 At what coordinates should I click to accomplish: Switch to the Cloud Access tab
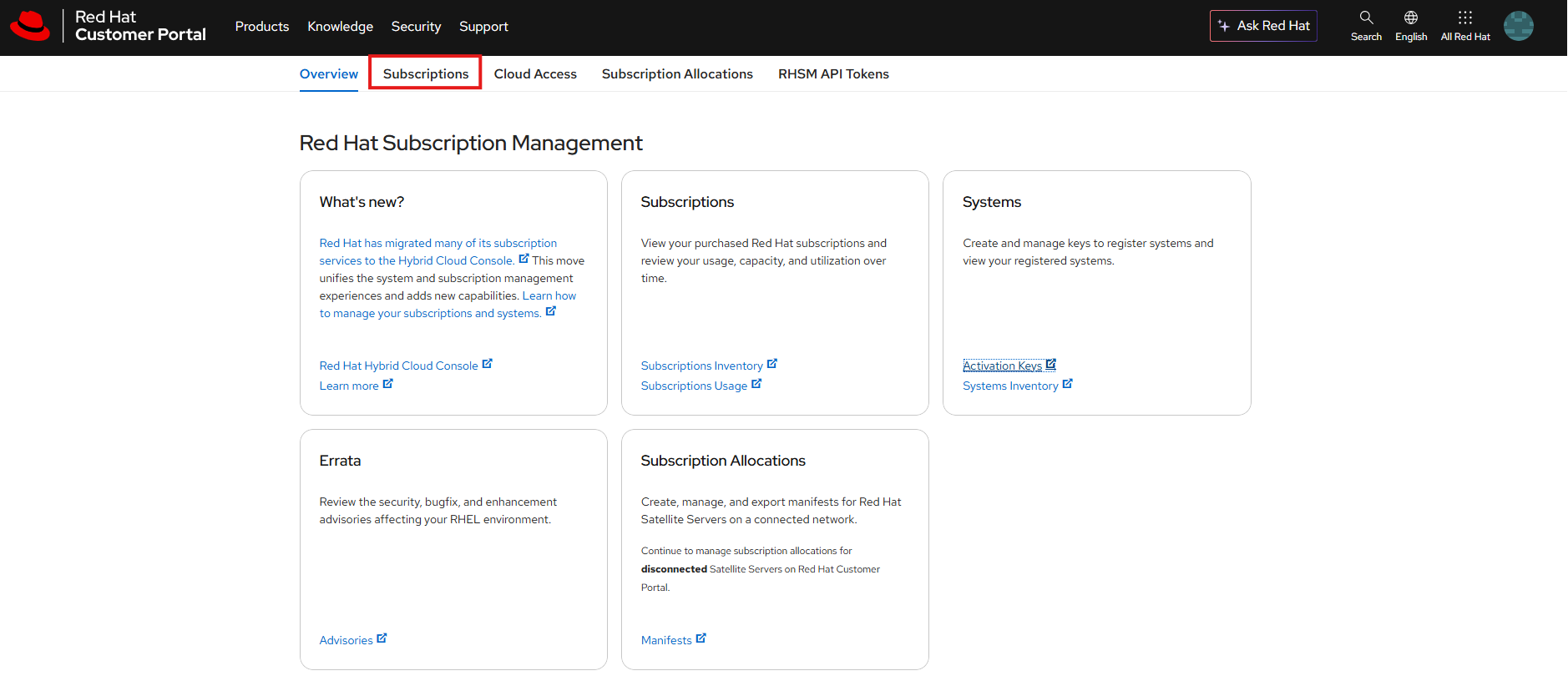(x=535, y=74)
